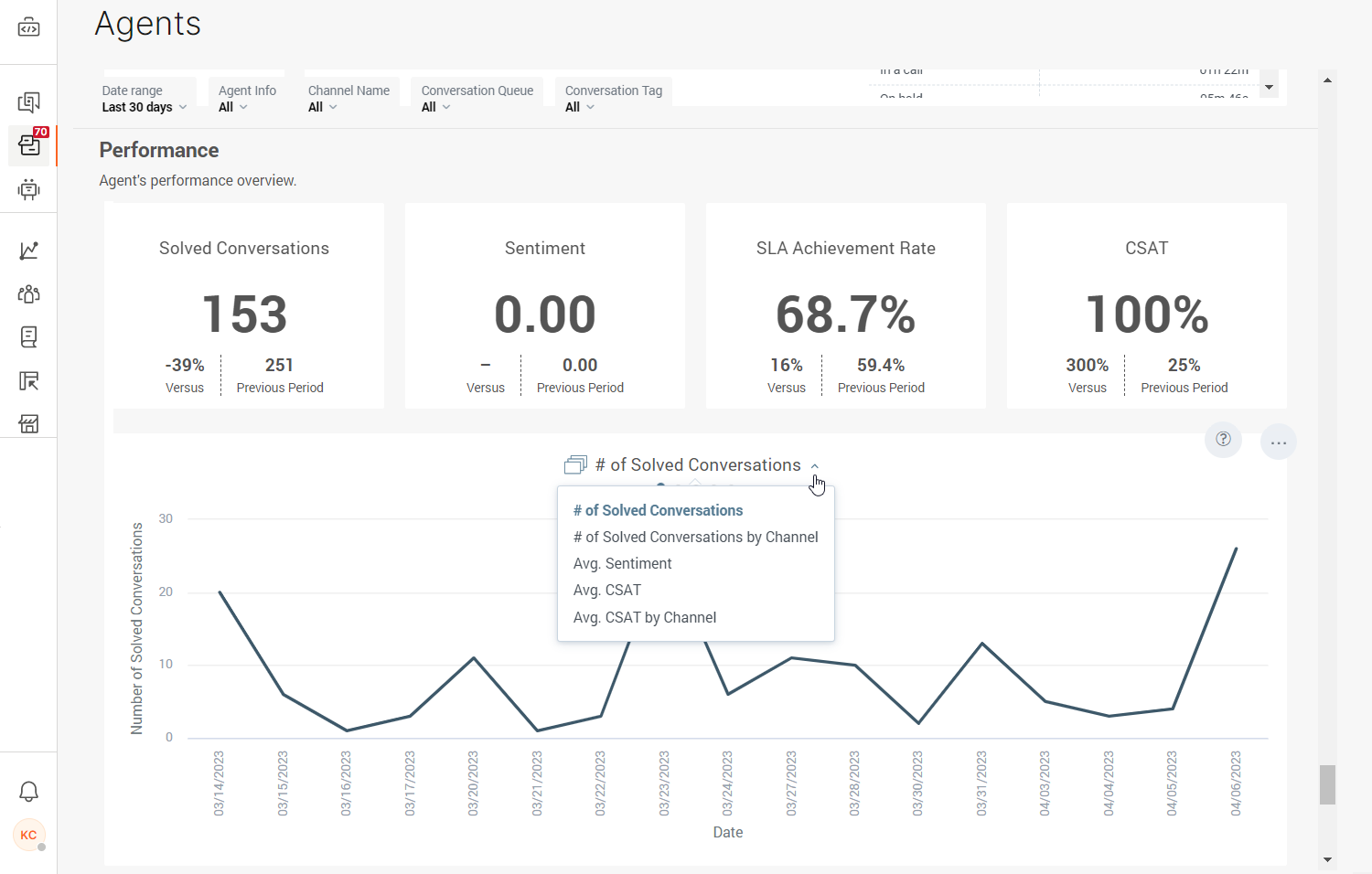Open the three-dot options button on the chart
This screenshot has height=874, width=1372.
click(1279, 442)
